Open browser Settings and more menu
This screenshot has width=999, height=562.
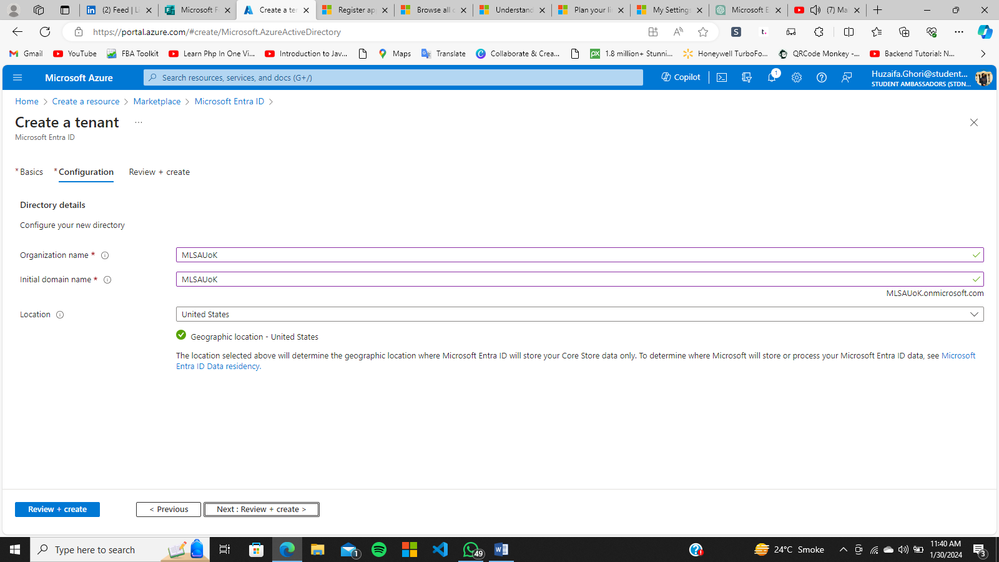tap(959, 32)
